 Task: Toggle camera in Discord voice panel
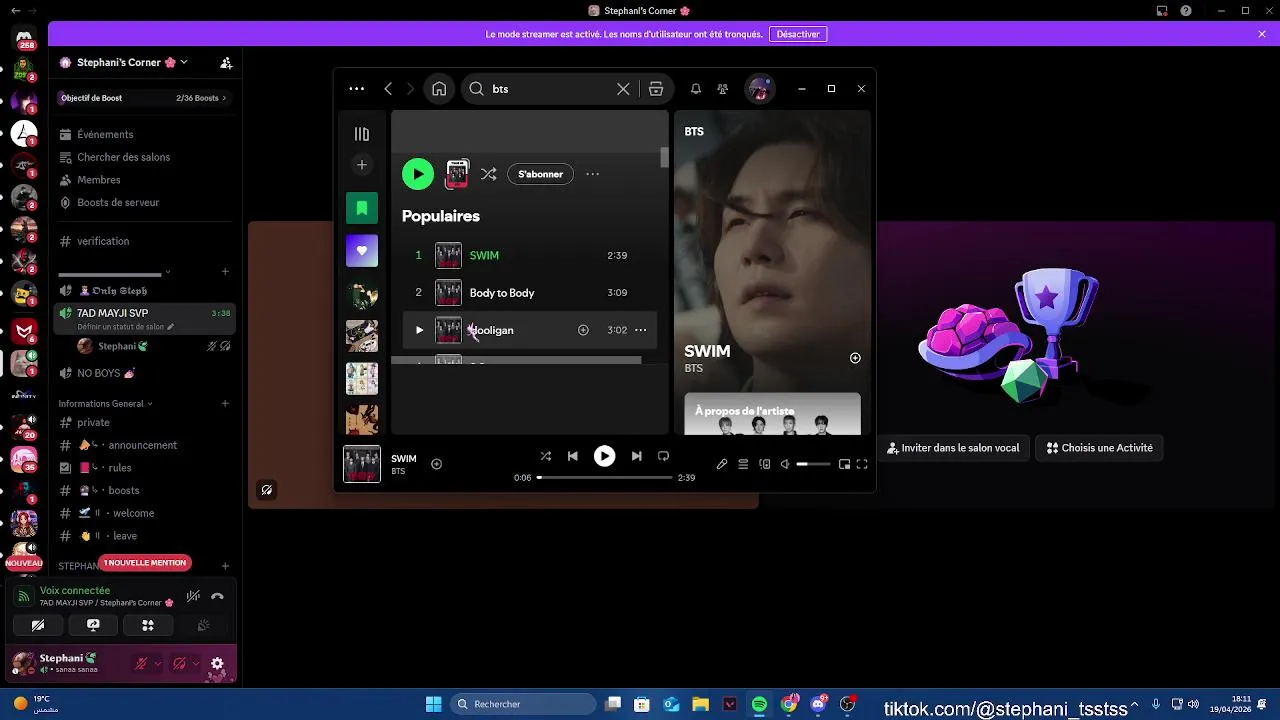point(38,625)
